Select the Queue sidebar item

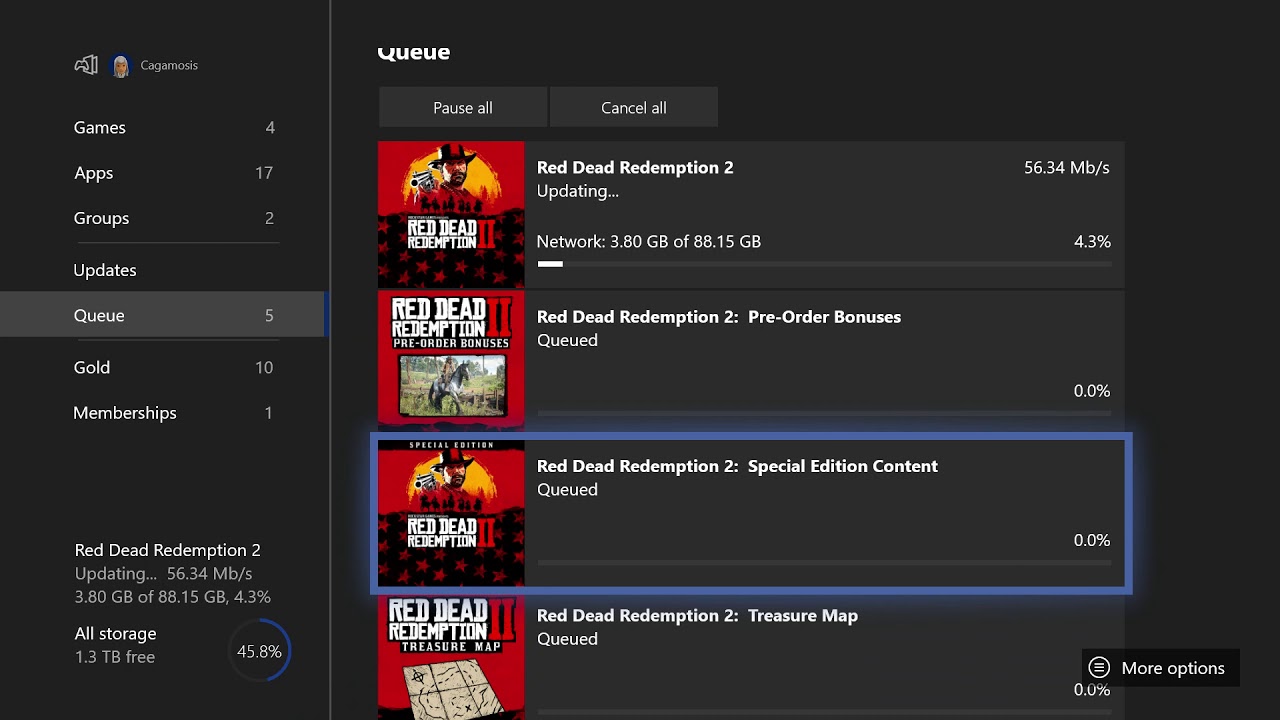pyautogui.click(x=162, y=315)
